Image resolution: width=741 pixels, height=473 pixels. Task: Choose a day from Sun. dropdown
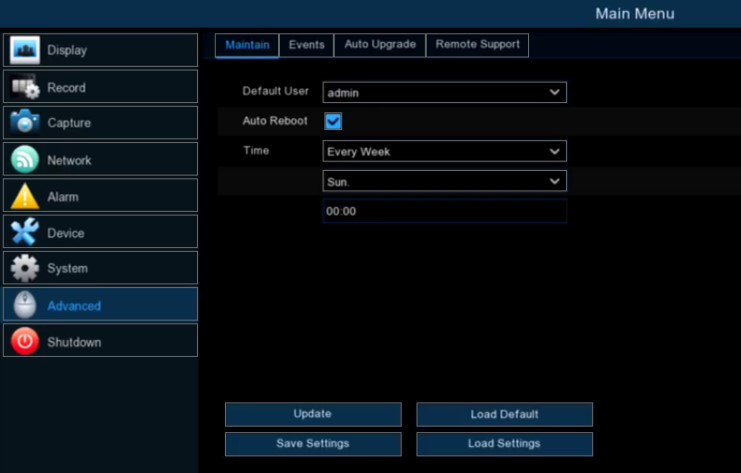(444, 182)
